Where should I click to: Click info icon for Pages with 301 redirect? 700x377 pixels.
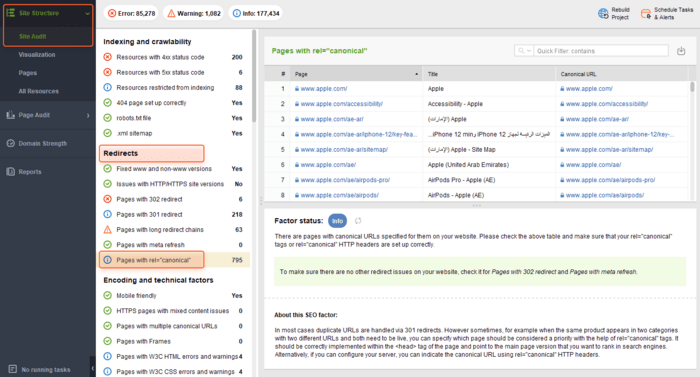(108, 214)
